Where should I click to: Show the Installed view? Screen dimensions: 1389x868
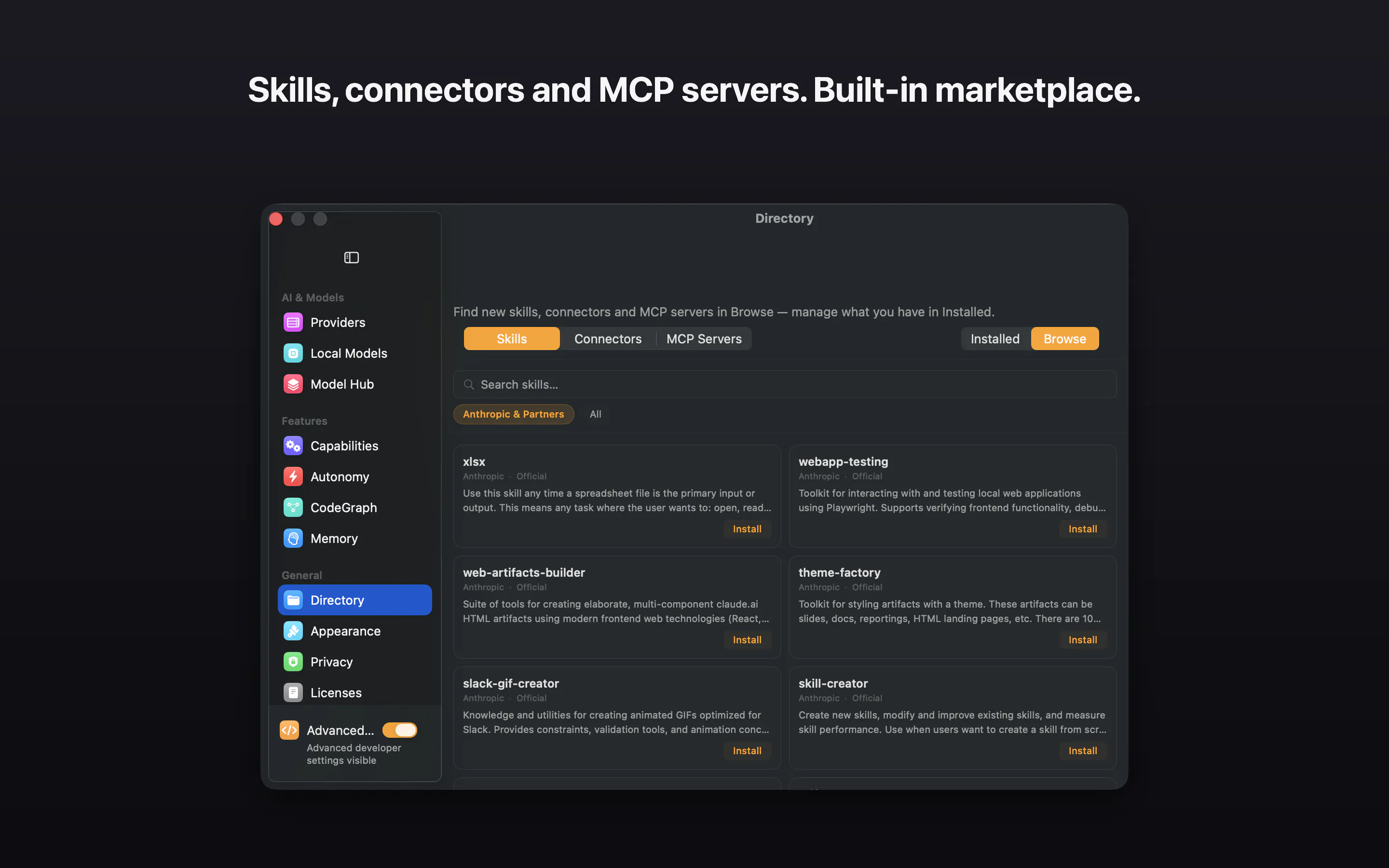coord(994,339)
